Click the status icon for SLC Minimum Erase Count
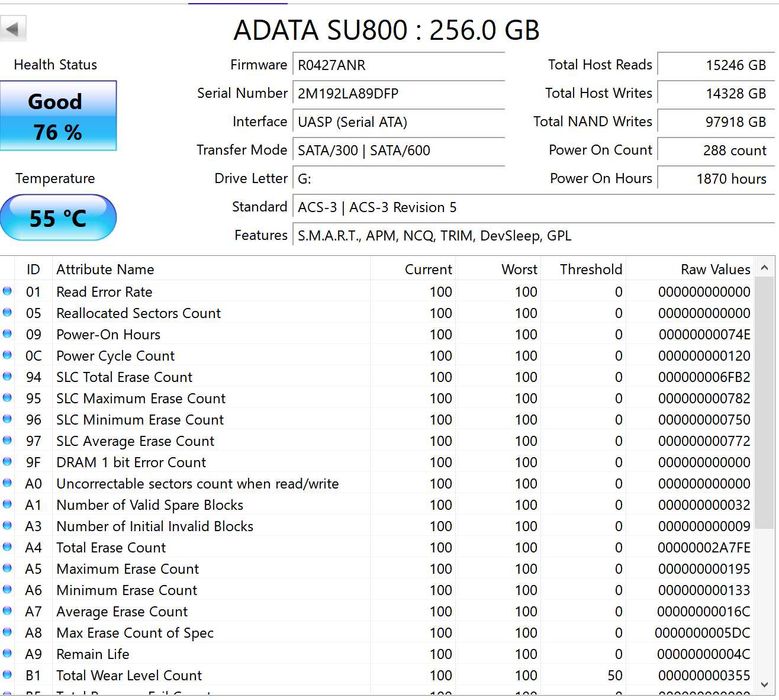 (7, 419)
